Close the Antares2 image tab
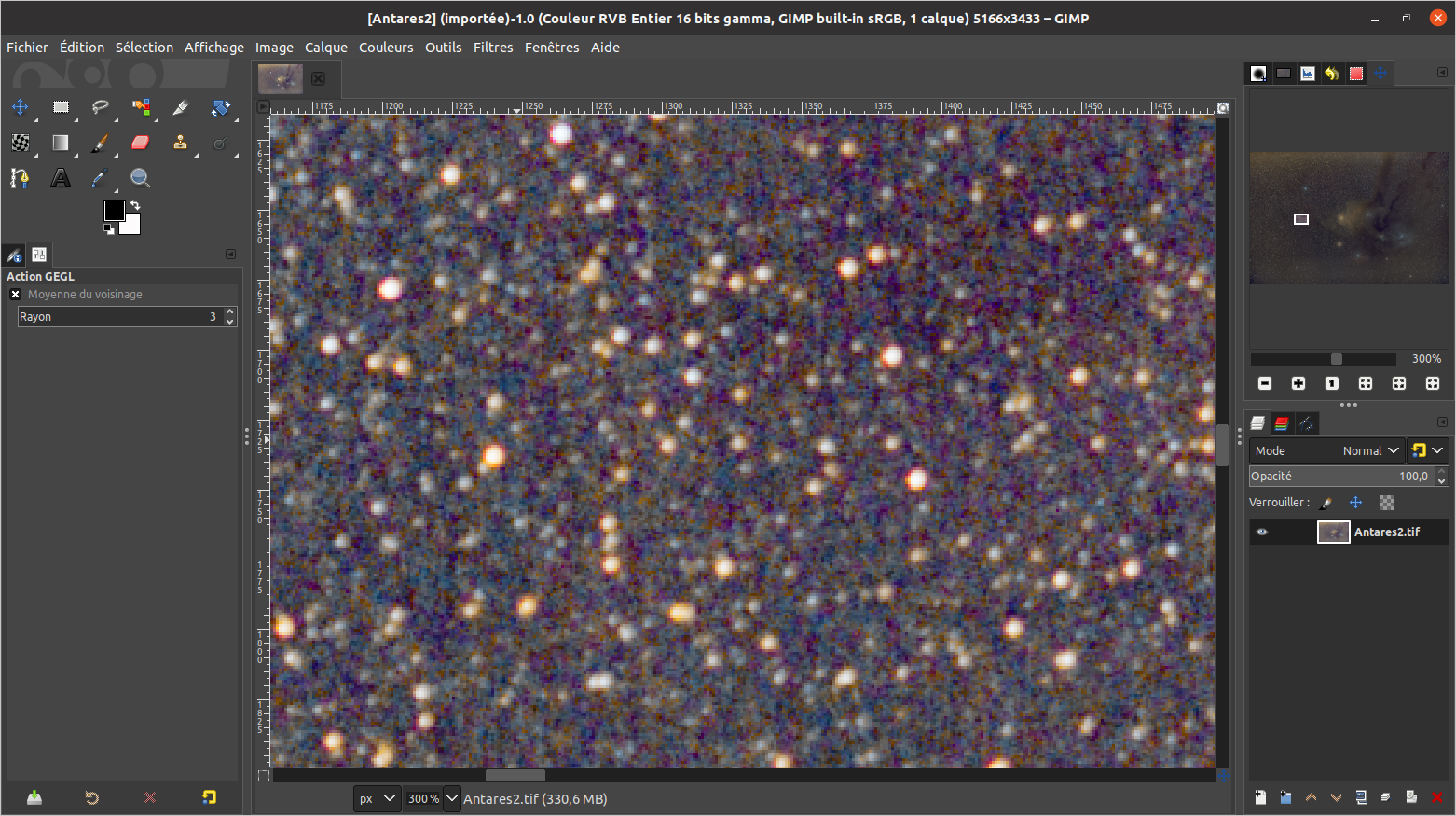The width and height of the screenshot is (1456, 816). pyautogui.click(x=318, y=79)
